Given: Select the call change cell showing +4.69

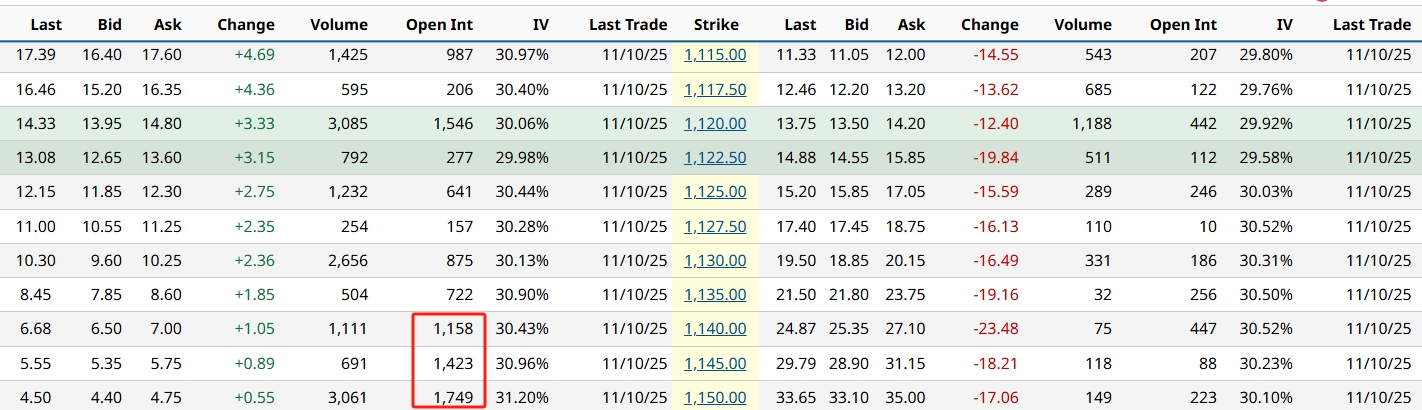Looking at the screenshot, I should (x=256, y=55).
